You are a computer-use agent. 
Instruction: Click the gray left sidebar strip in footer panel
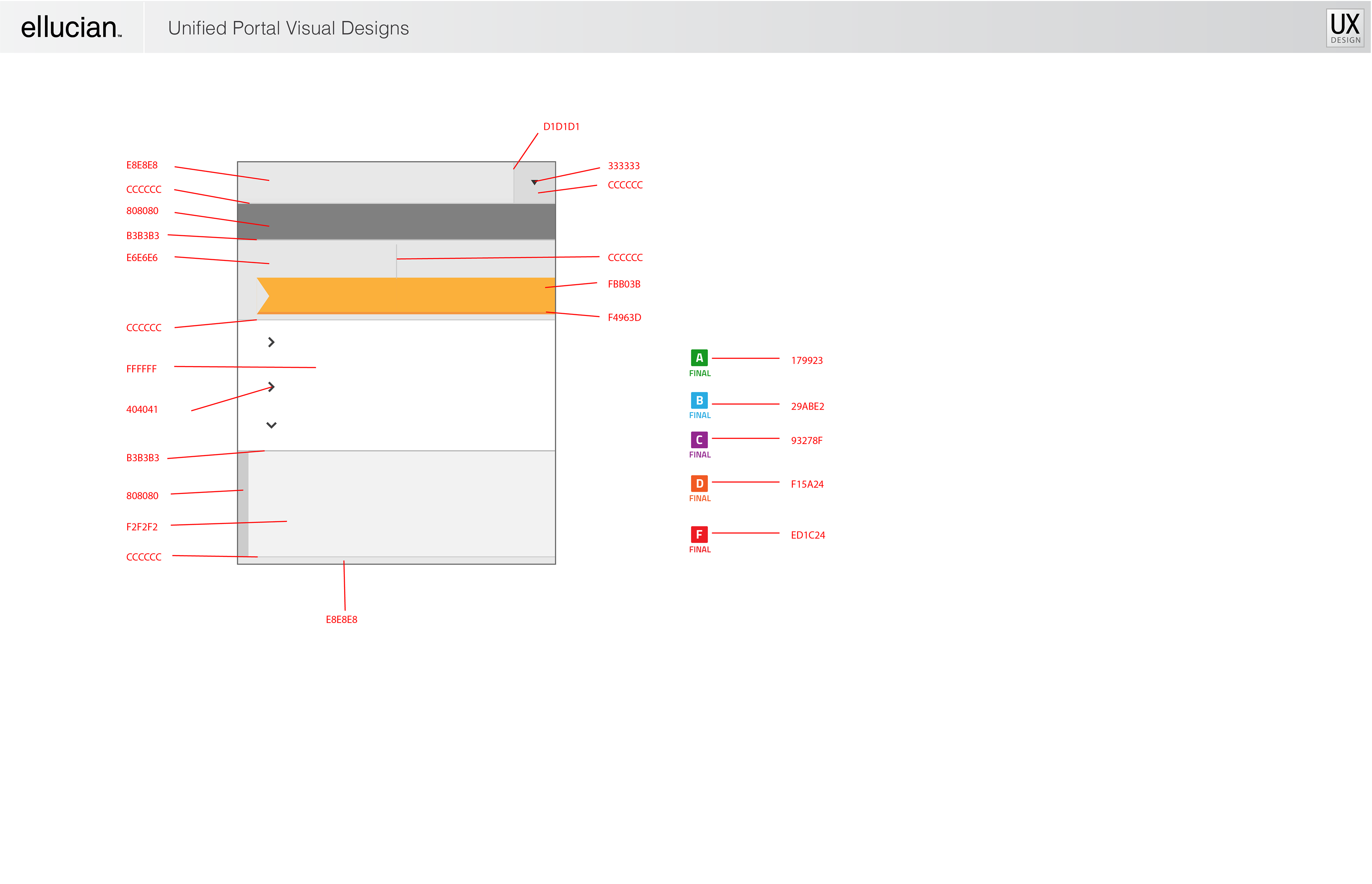243,504
